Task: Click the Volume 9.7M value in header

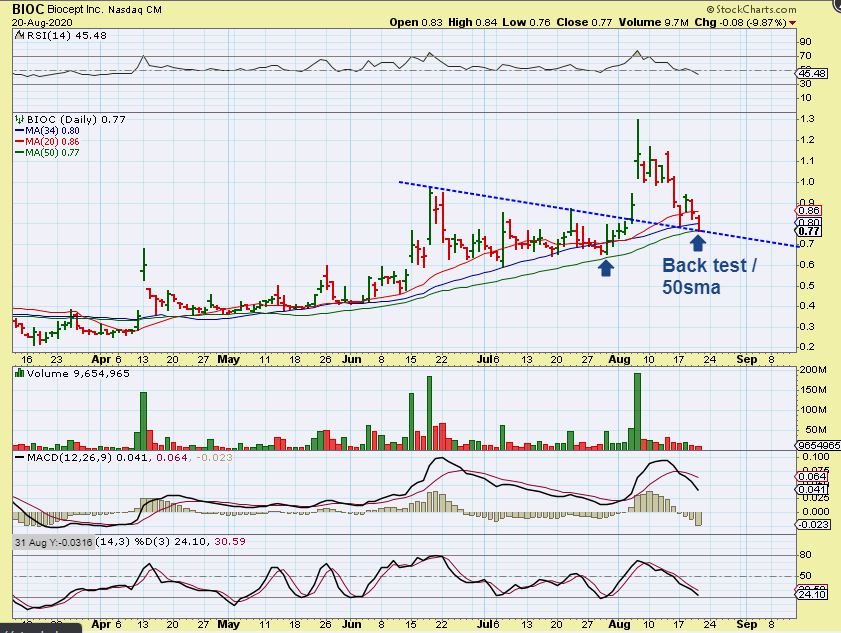Action: coord(653,23)
